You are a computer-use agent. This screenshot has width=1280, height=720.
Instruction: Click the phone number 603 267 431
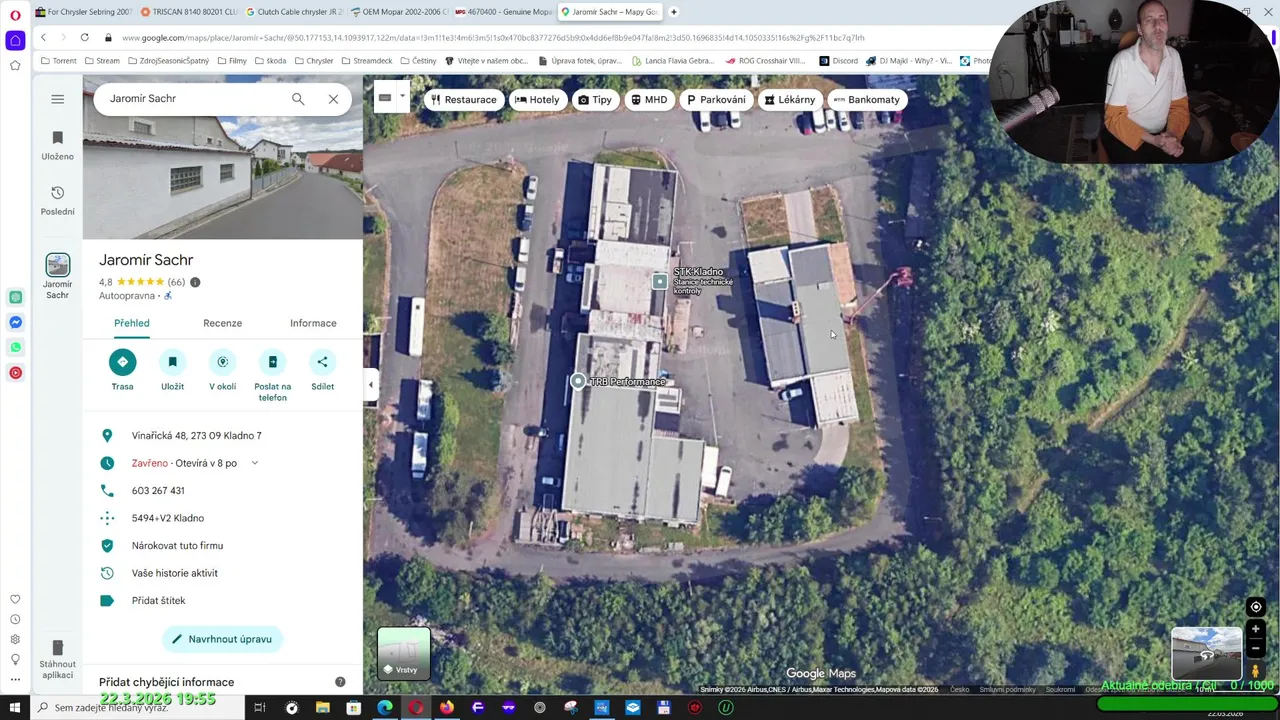[x=158, y=491]
